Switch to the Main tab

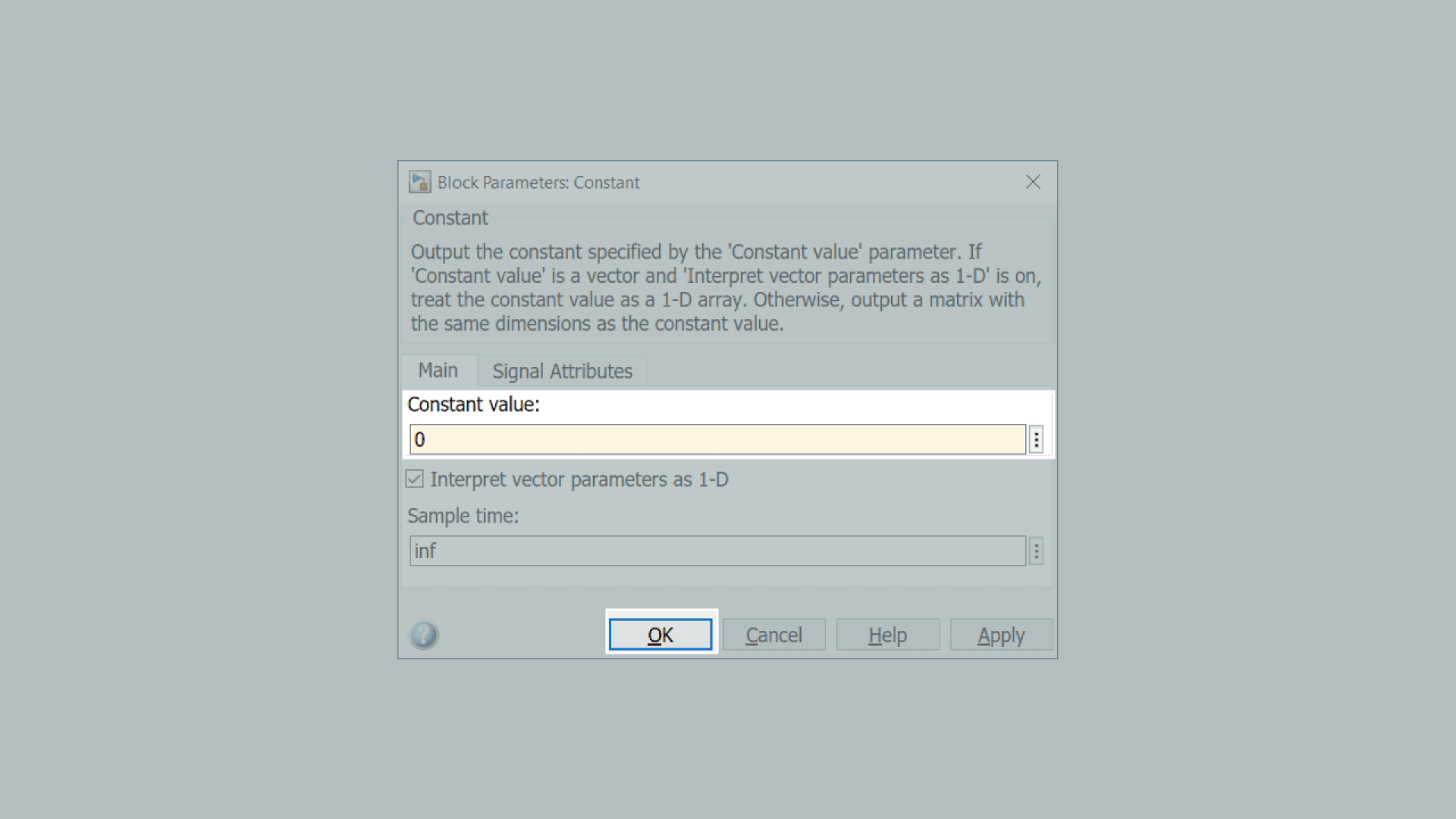438,371
